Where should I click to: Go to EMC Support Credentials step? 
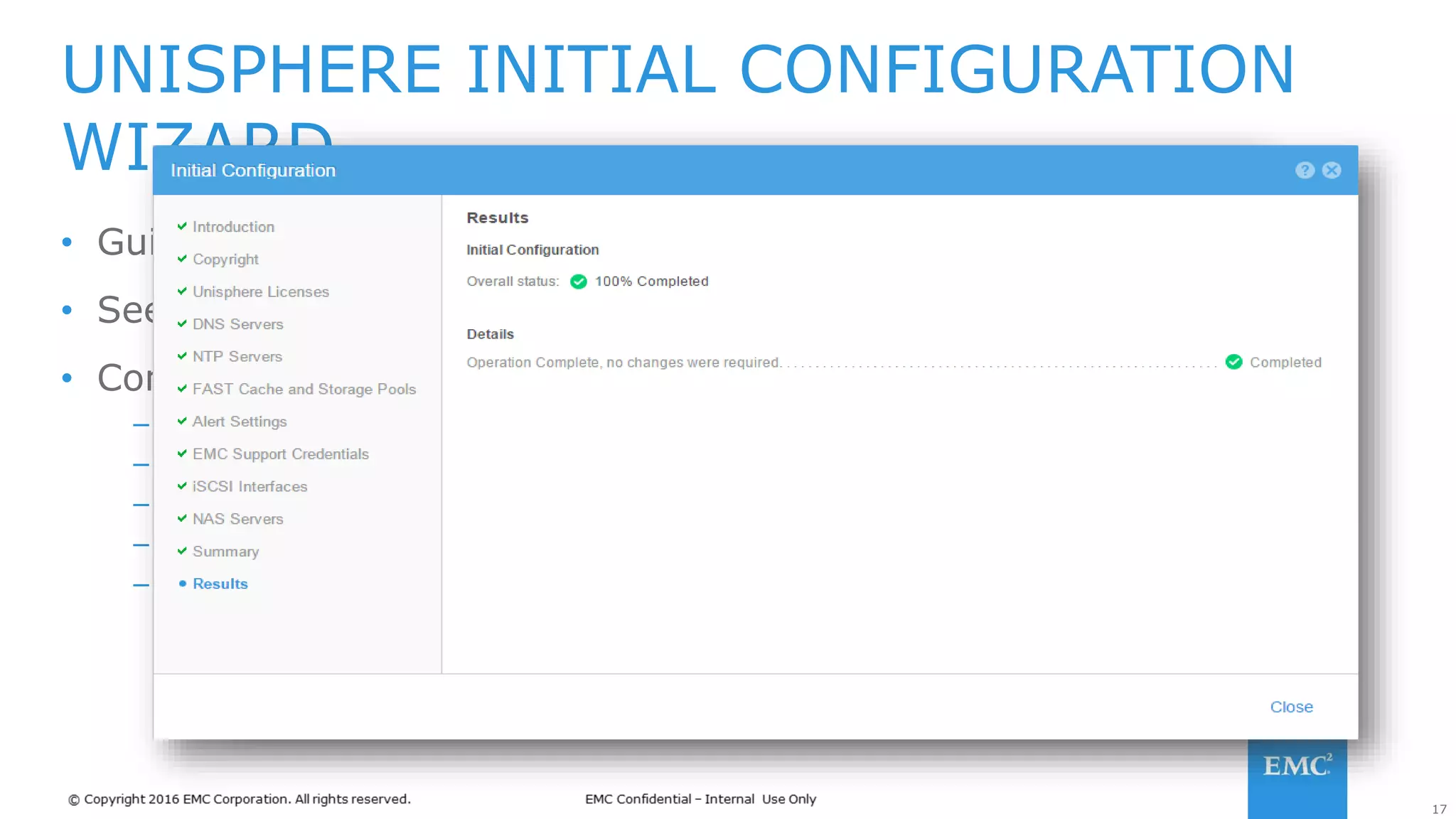[281, 454]
